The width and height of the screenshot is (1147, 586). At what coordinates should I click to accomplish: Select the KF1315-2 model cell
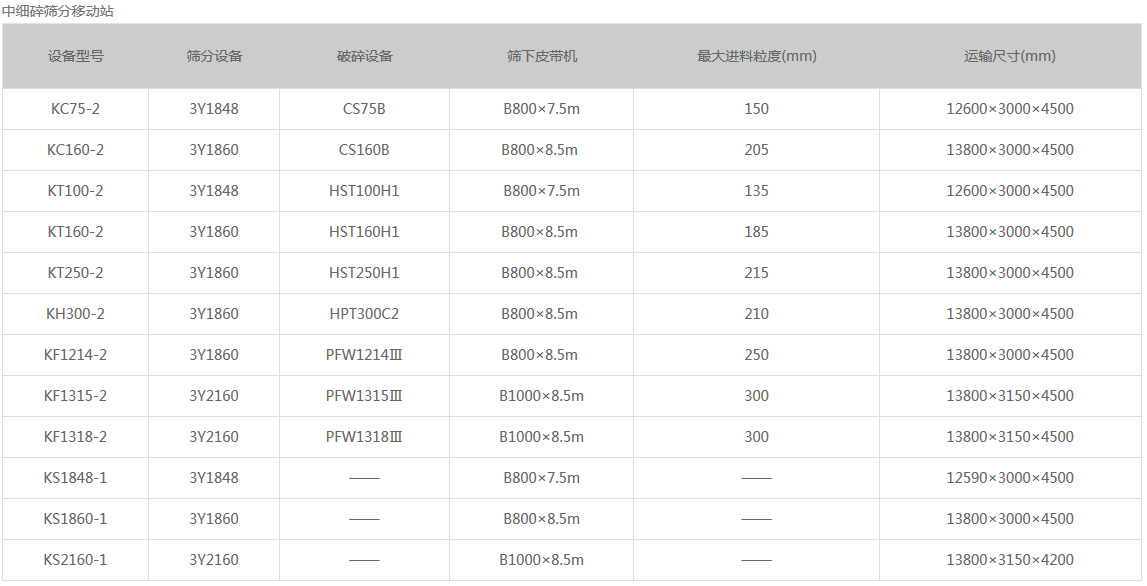click(75, 396)
